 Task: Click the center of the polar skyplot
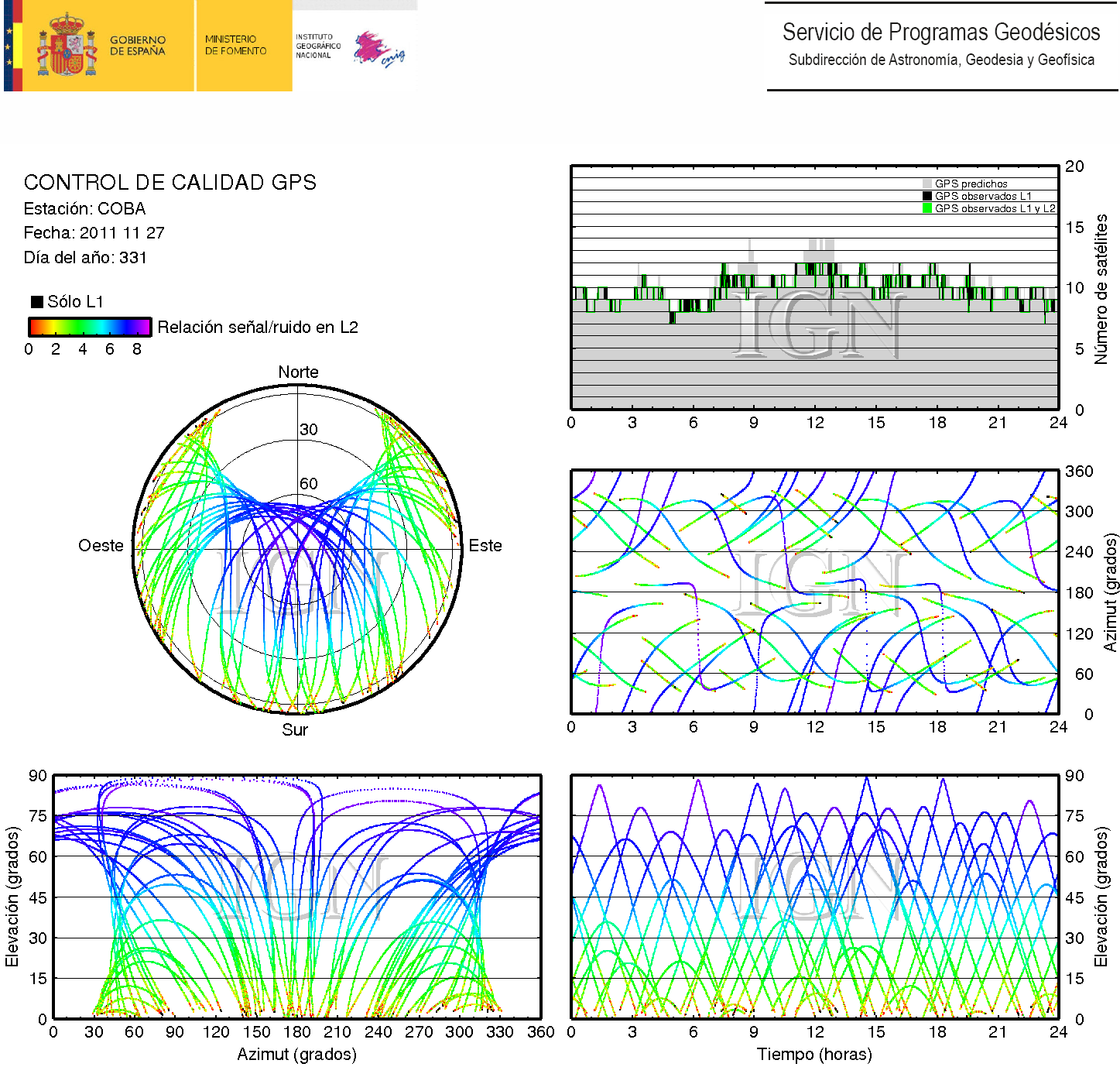(298, 549)
